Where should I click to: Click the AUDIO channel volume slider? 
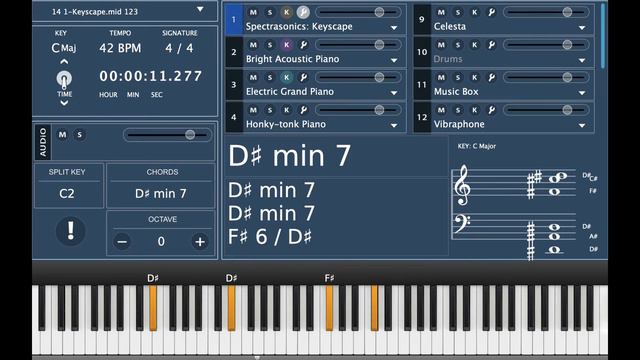click(x=167, y=135)
